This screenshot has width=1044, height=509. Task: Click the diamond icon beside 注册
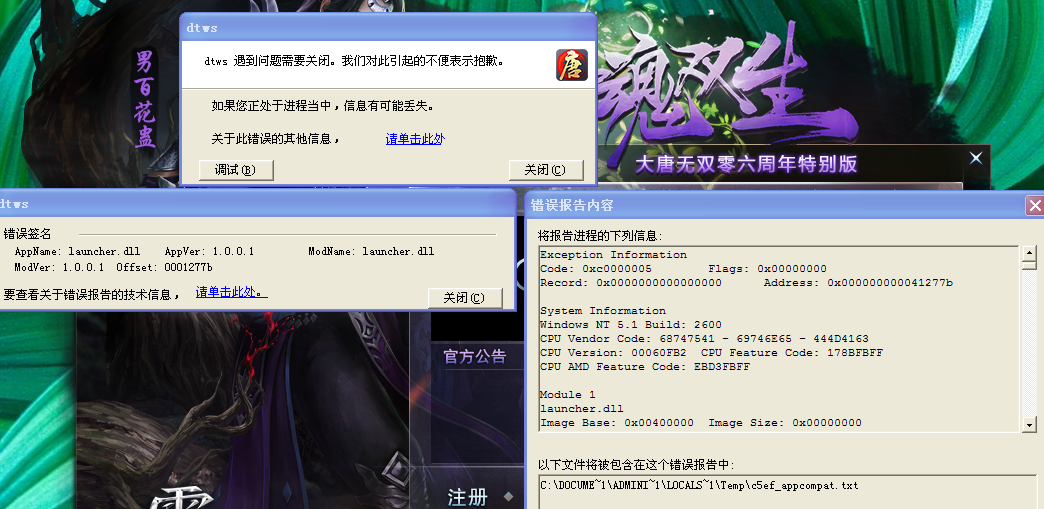point(509,496)
